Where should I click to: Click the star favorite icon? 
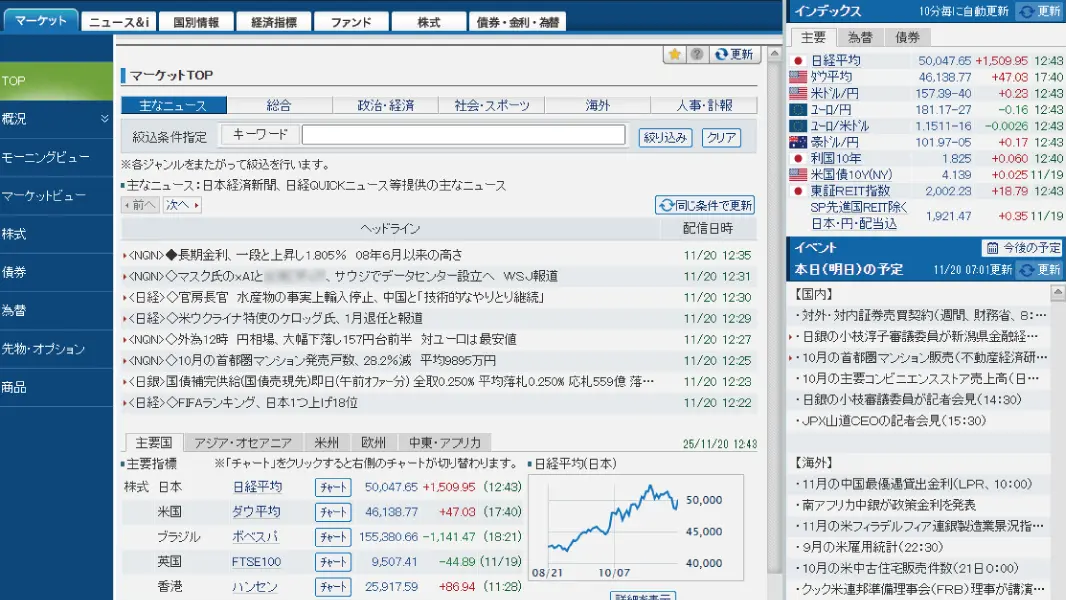click(x=674, y=54)
